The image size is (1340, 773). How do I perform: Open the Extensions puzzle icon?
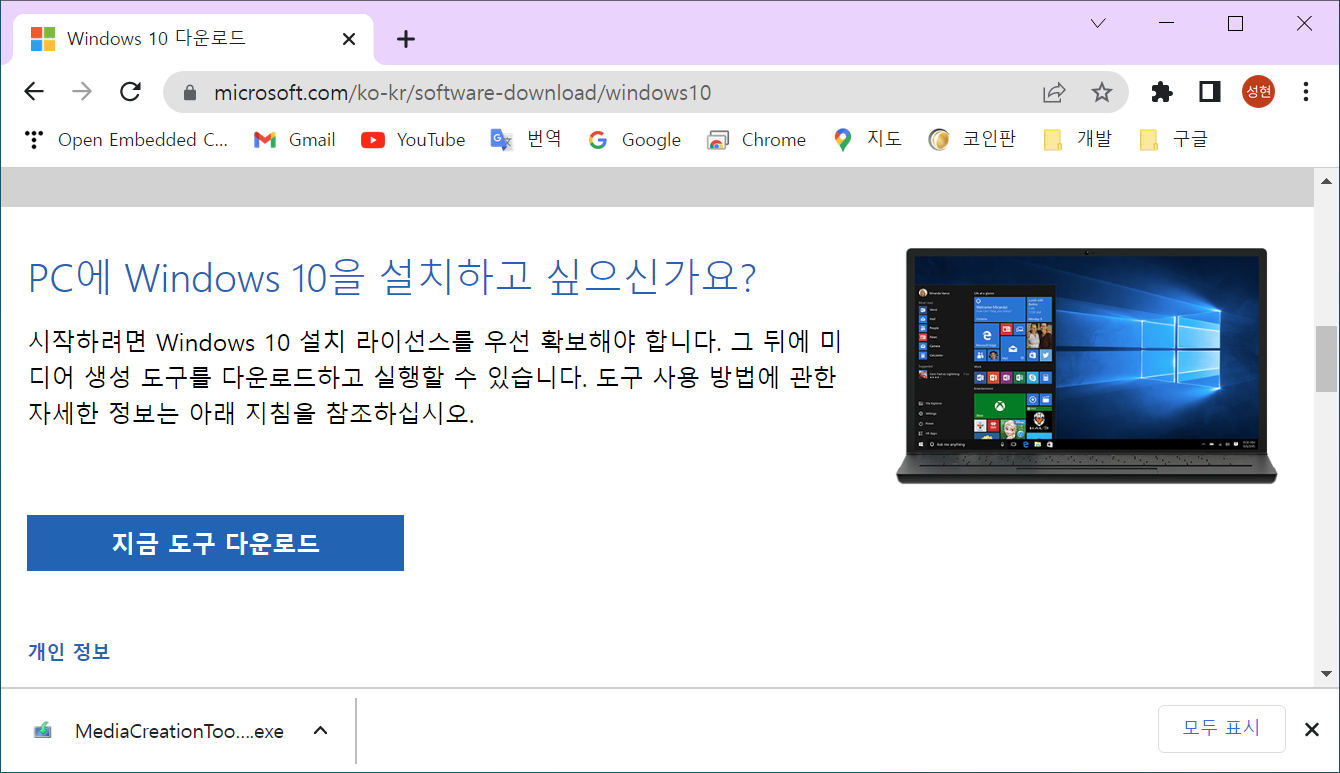click(1161, 92)
